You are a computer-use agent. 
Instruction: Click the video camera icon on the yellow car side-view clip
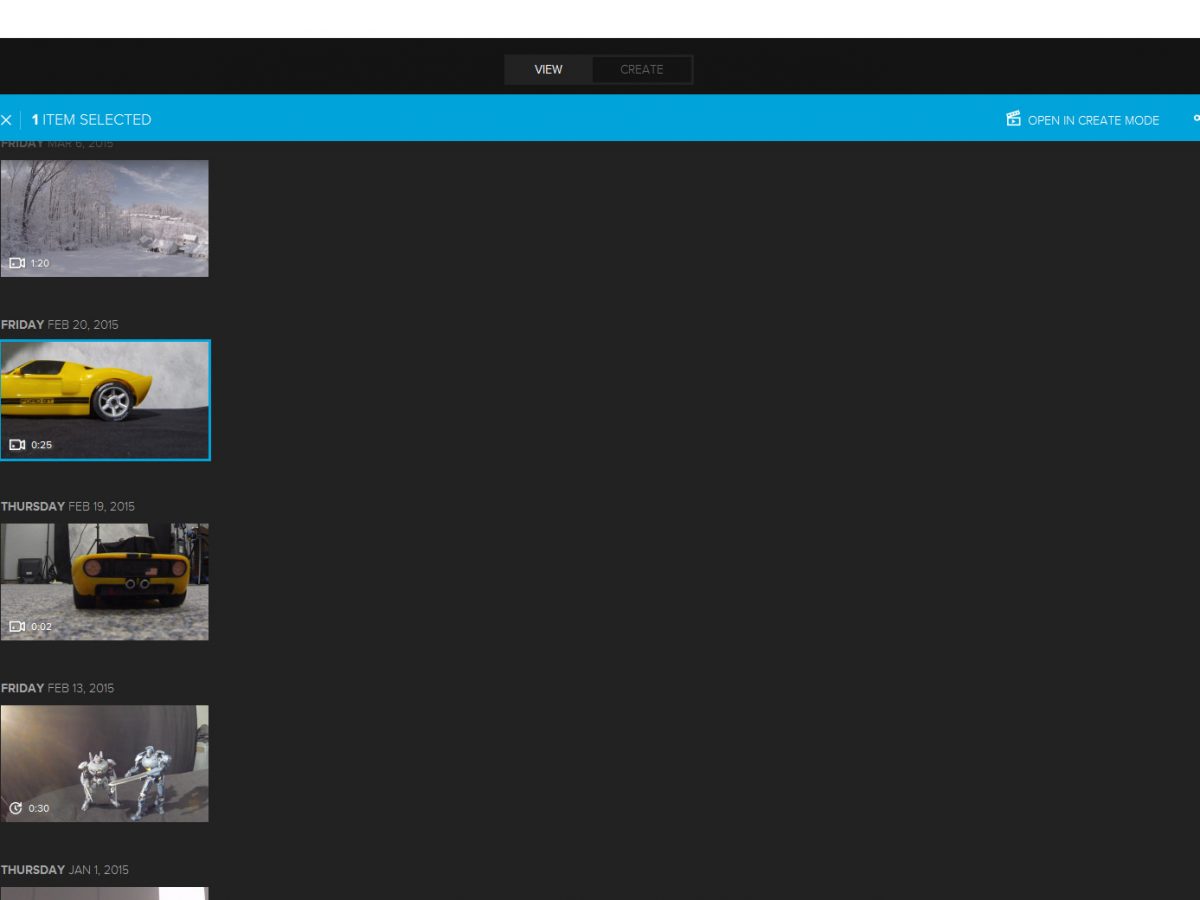coord(17,445)
